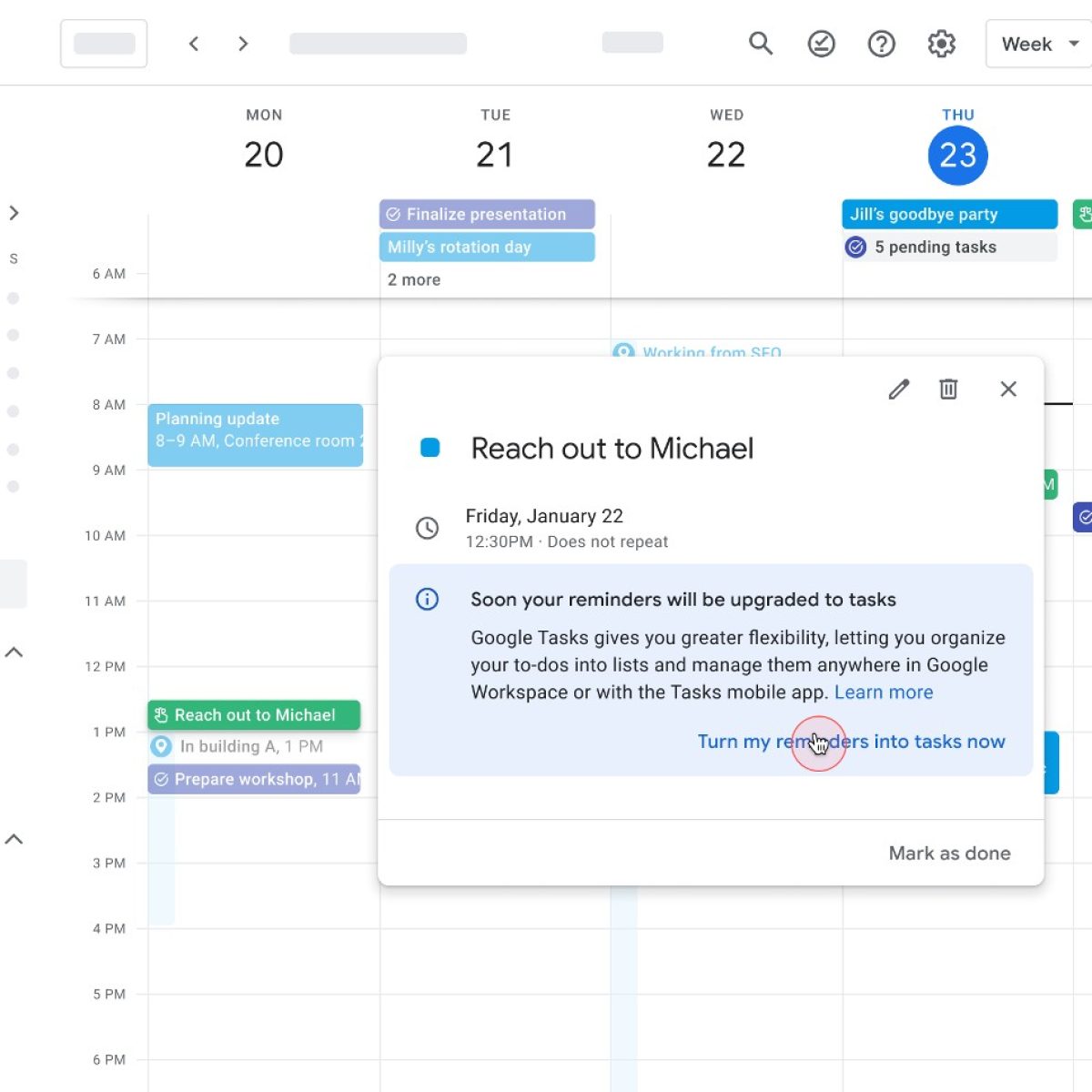Click 'Mark as done' button
Viewport: 1092px width, 1092px height.
[x=949, y=853]
